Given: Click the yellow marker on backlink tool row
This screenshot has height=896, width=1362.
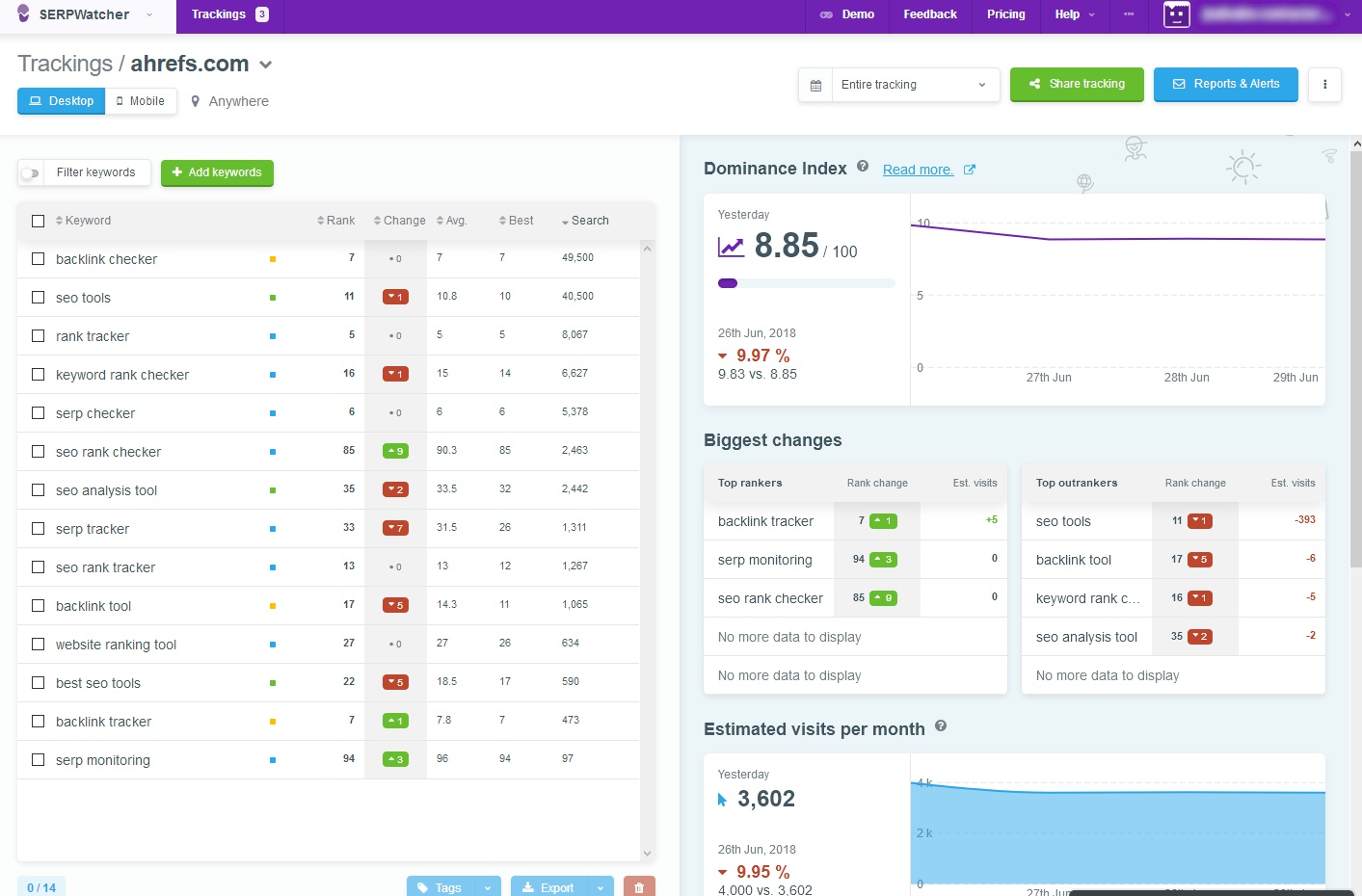Looking at the screenshot, I should tap(273, 606).
